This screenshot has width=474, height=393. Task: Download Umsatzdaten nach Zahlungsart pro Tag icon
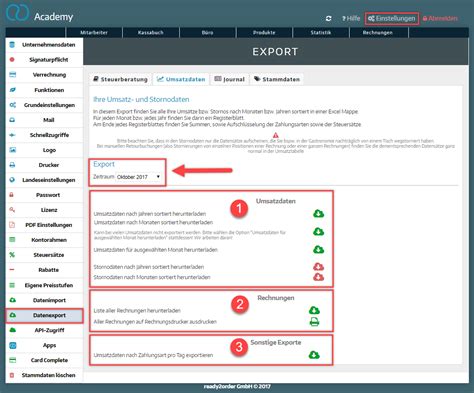(314, 355)
